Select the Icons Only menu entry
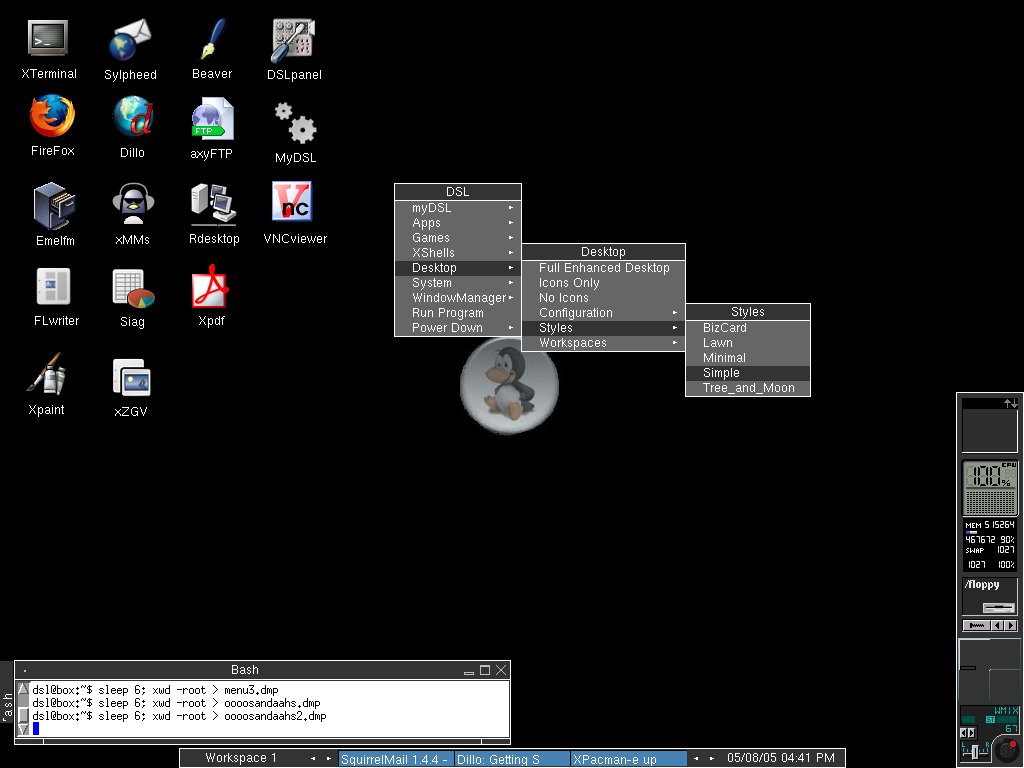 point(603,283)
